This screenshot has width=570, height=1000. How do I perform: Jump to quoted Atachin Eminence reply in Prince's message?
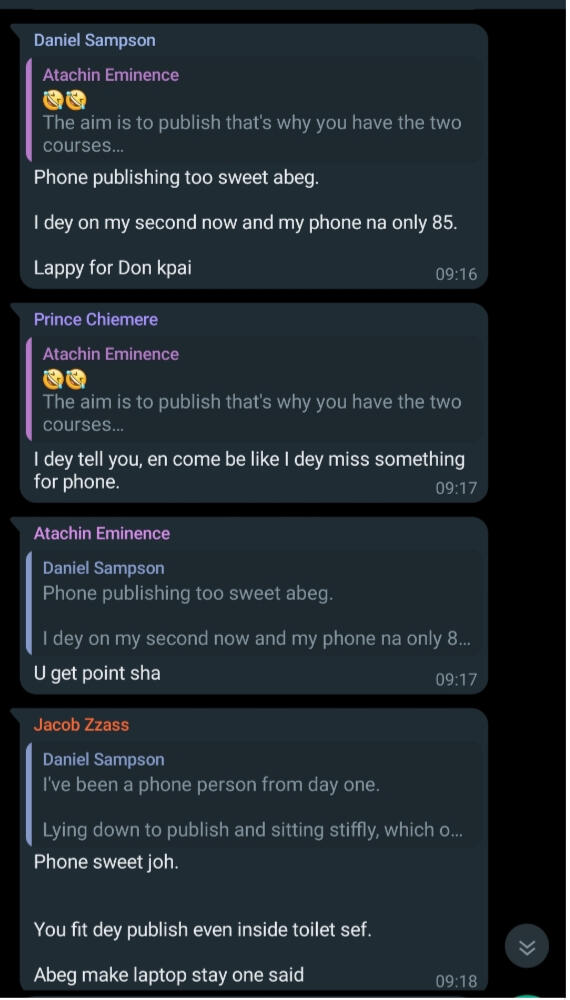point(255,389)
